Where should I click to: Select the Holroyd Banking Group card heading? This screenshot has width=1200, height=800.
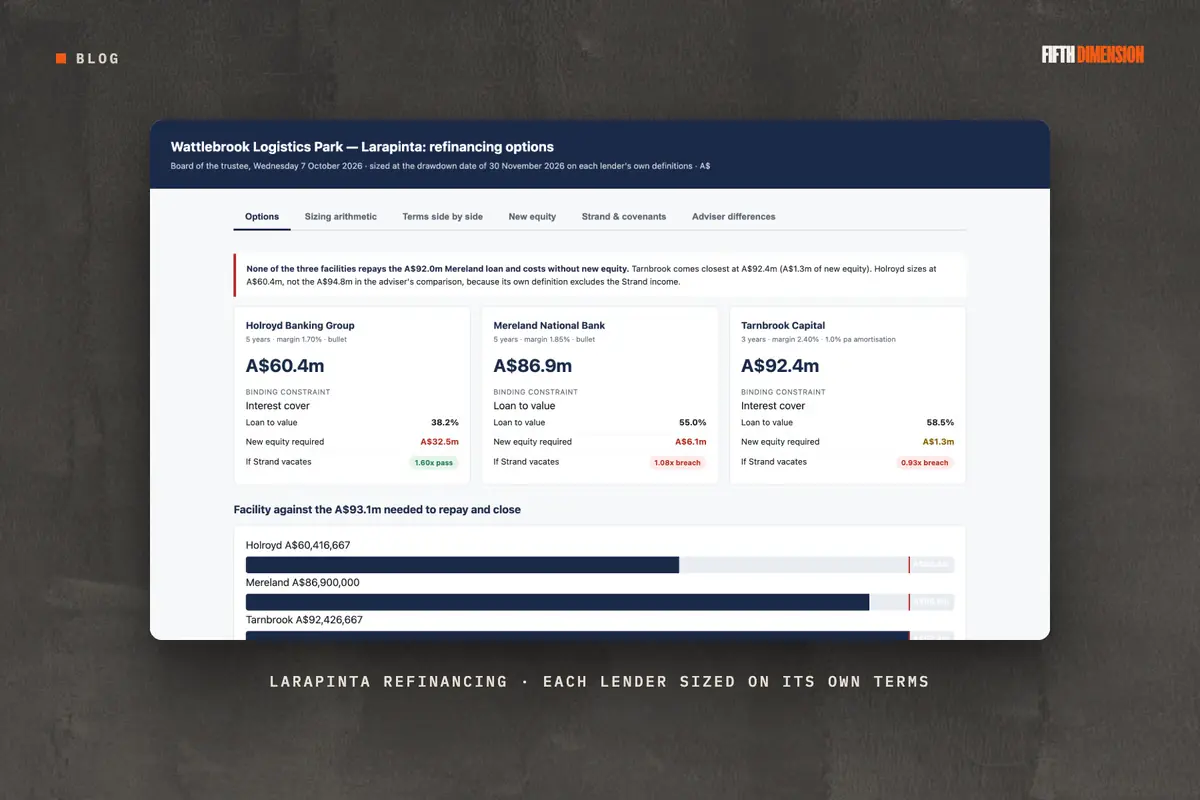pos(300,325)
